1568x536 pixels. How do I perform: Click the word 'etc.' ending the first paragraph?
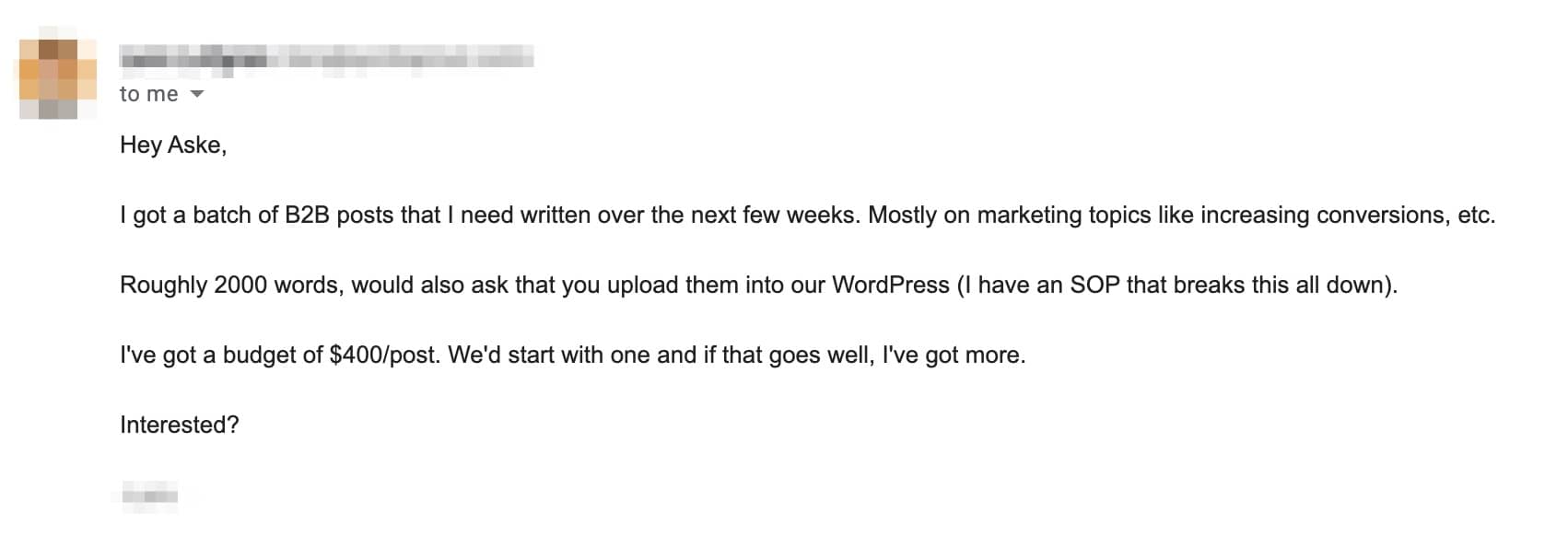pos(1476,216)
